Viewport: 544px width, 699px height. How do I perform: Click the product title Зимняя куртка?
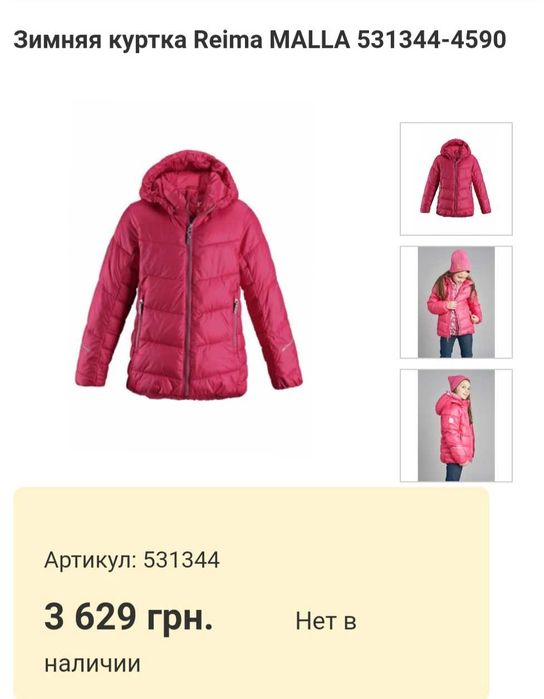[100, 40]
